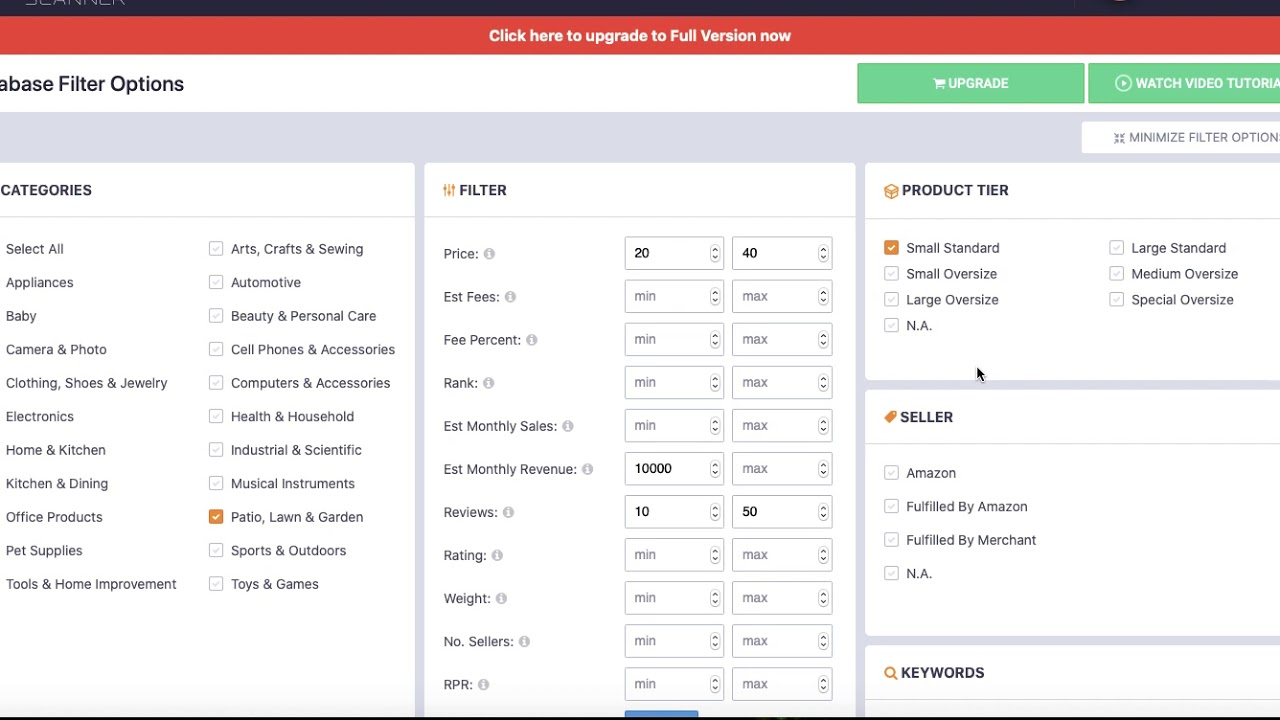
Task: Uncheck the Small Standard product tier
Action: (891, 248)
